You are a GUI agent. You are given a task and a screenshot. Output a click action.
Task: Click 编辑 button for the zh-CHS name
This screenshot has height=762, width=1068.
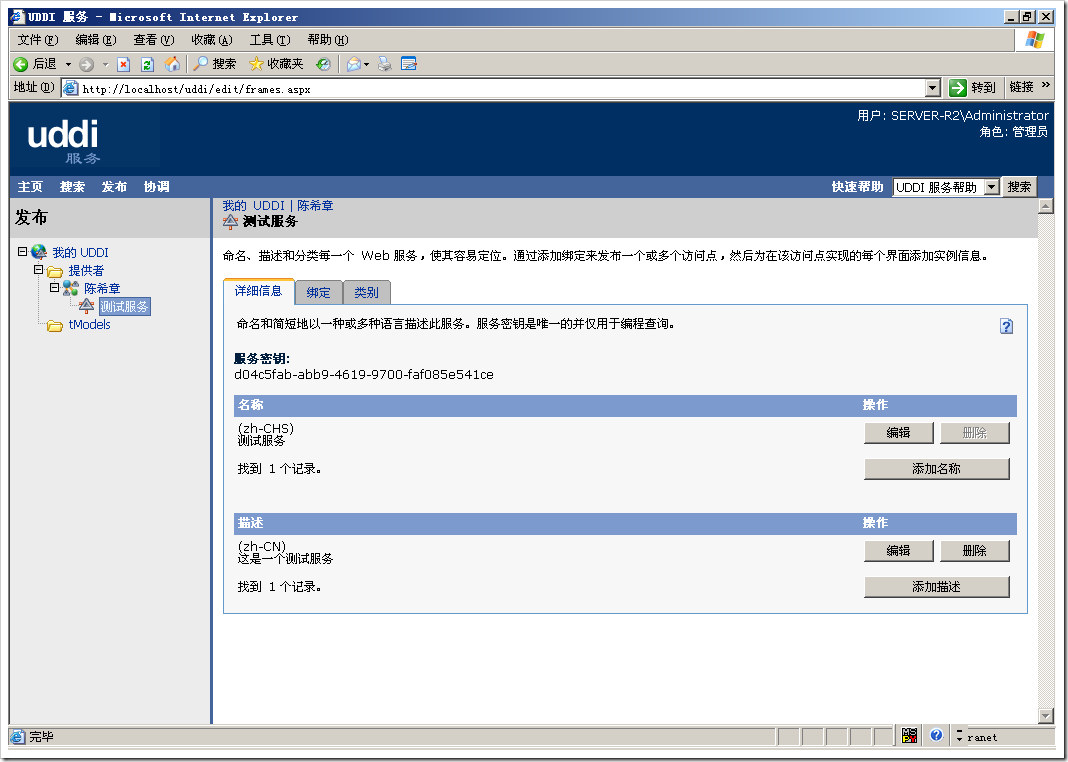tap(898, 432)
